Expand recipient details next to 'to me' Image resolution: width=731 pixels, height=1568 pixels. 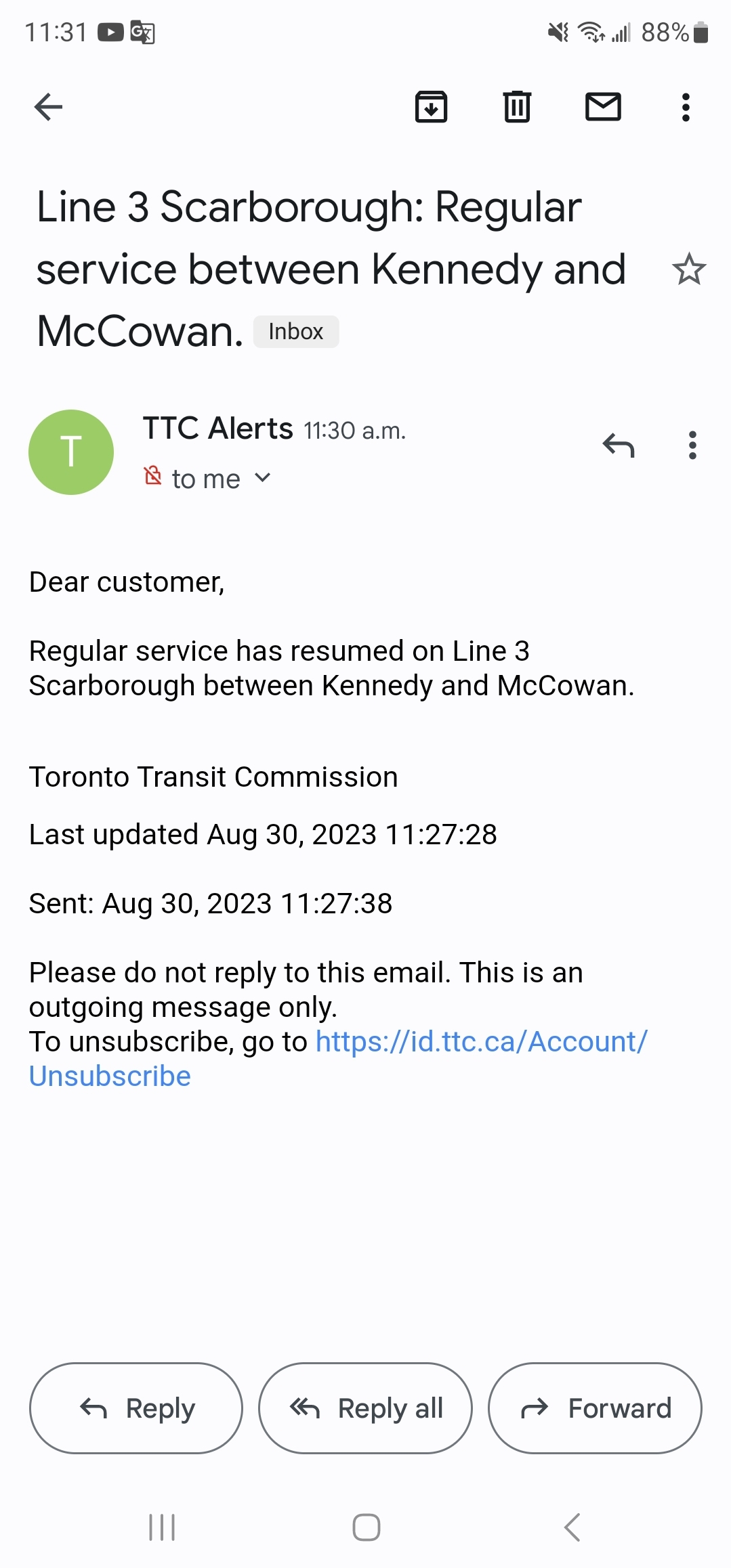[x=263, y=478]
